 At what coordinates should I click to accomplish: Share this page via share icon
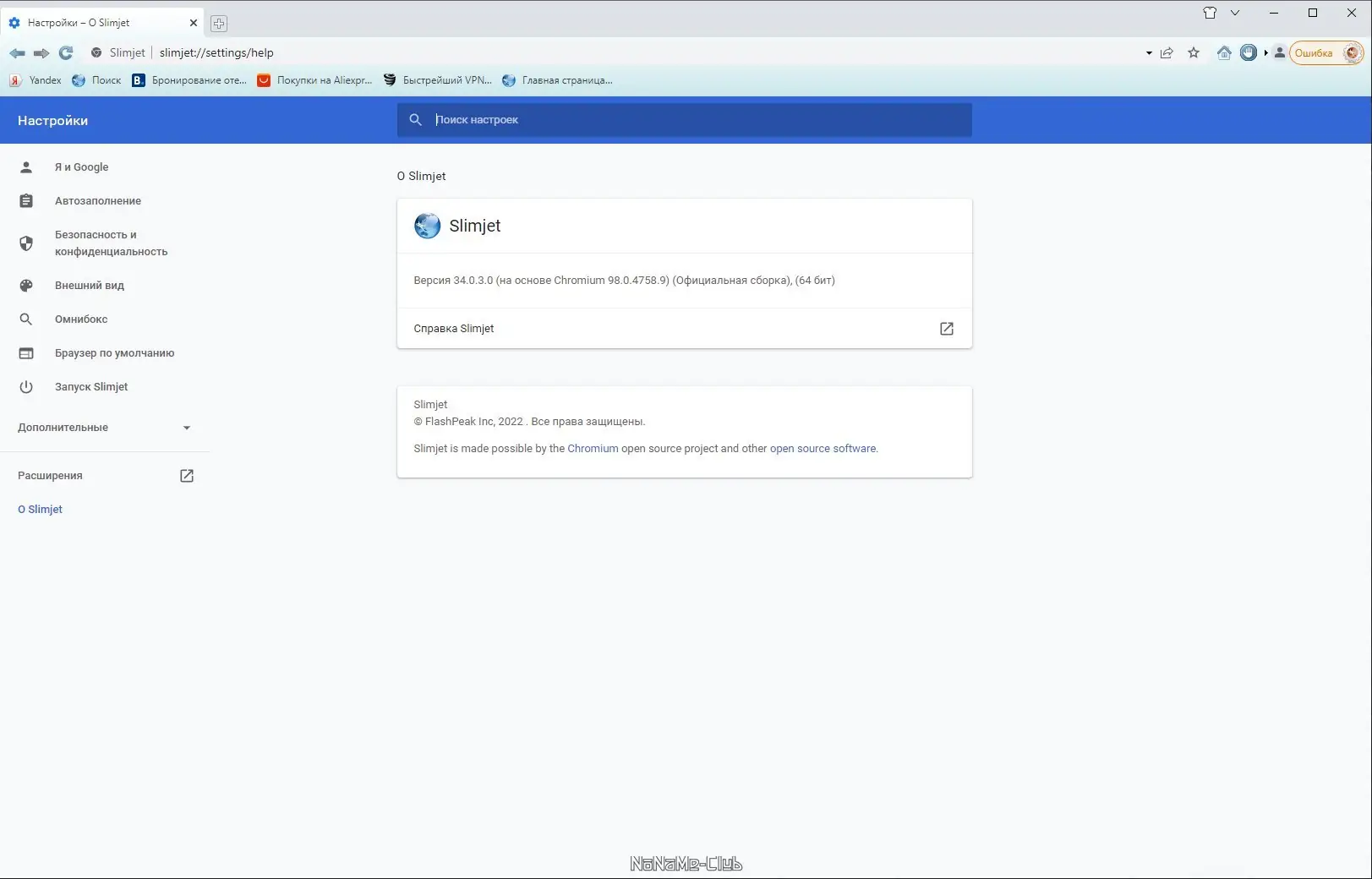pyautogui.click(x=1167, y=52)
